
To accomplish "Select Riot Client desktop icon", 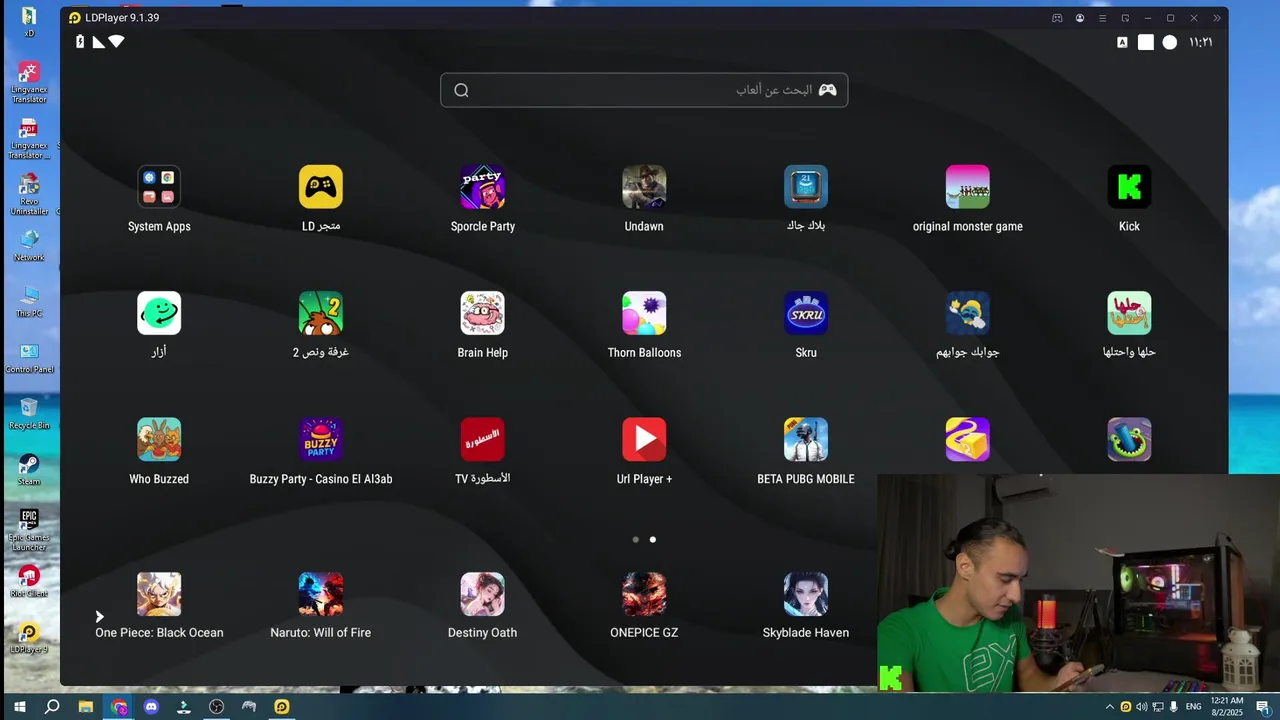I will (29, 581).
